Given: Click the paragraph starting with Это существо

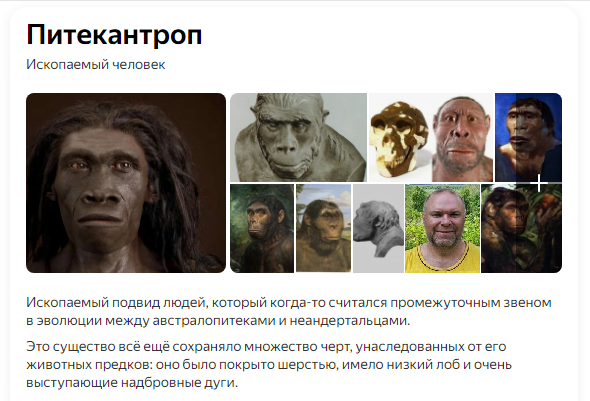Looking at the screenshot, I should pyautogui.click(x=269, y=365).
